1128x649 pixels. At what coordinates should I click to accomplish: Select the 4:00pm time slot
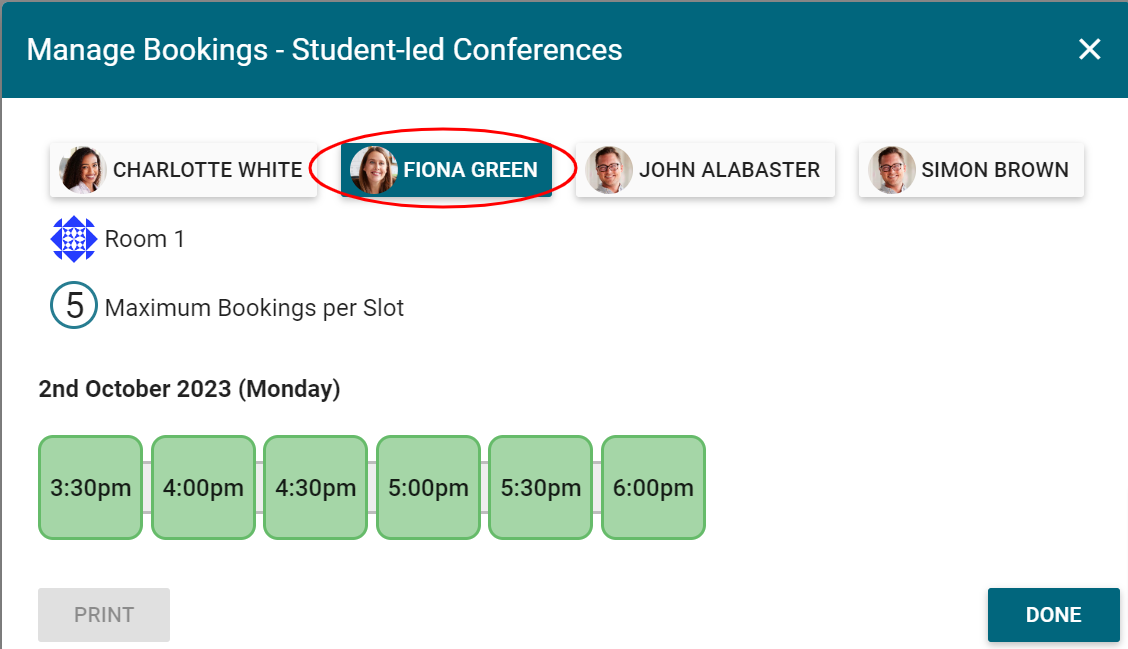[203, 488]
